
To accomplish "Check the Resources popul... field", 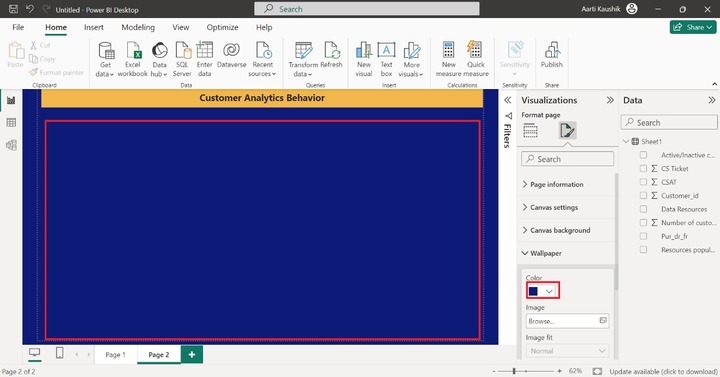I will [643, 250].
